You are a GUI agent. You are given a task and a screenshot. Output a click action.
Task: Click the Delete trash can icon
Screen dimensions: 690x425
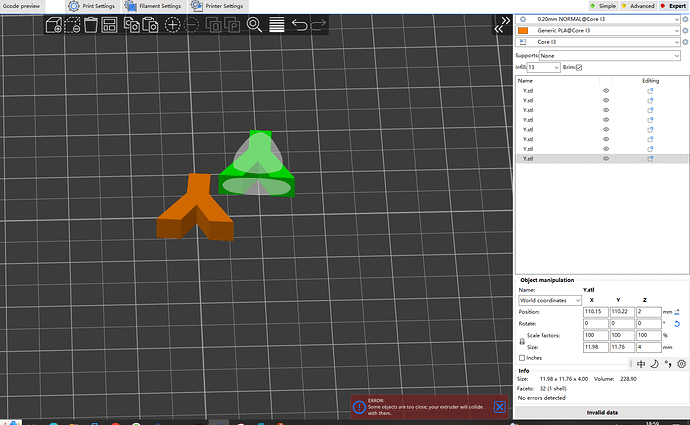tap(91, 24)
